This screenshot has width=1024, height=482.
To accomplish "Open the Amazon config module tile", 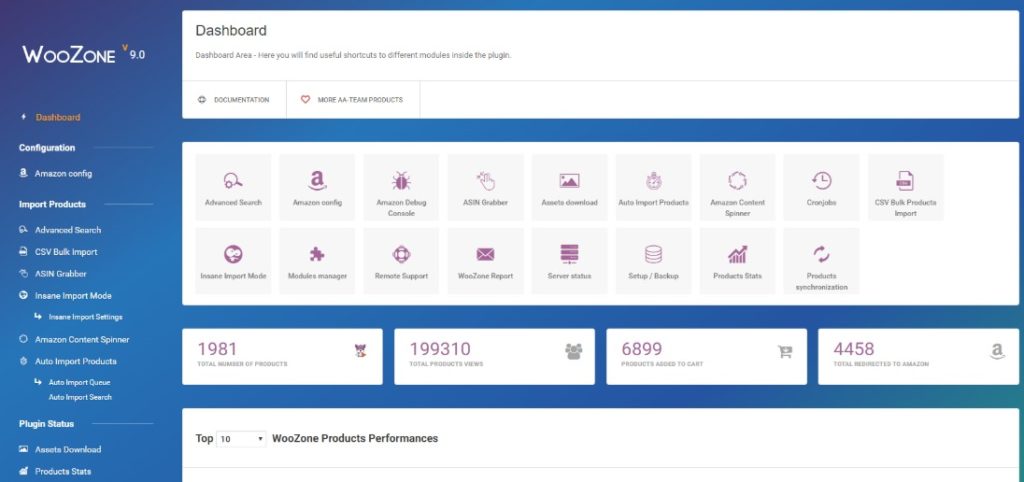I will point(317,187).
